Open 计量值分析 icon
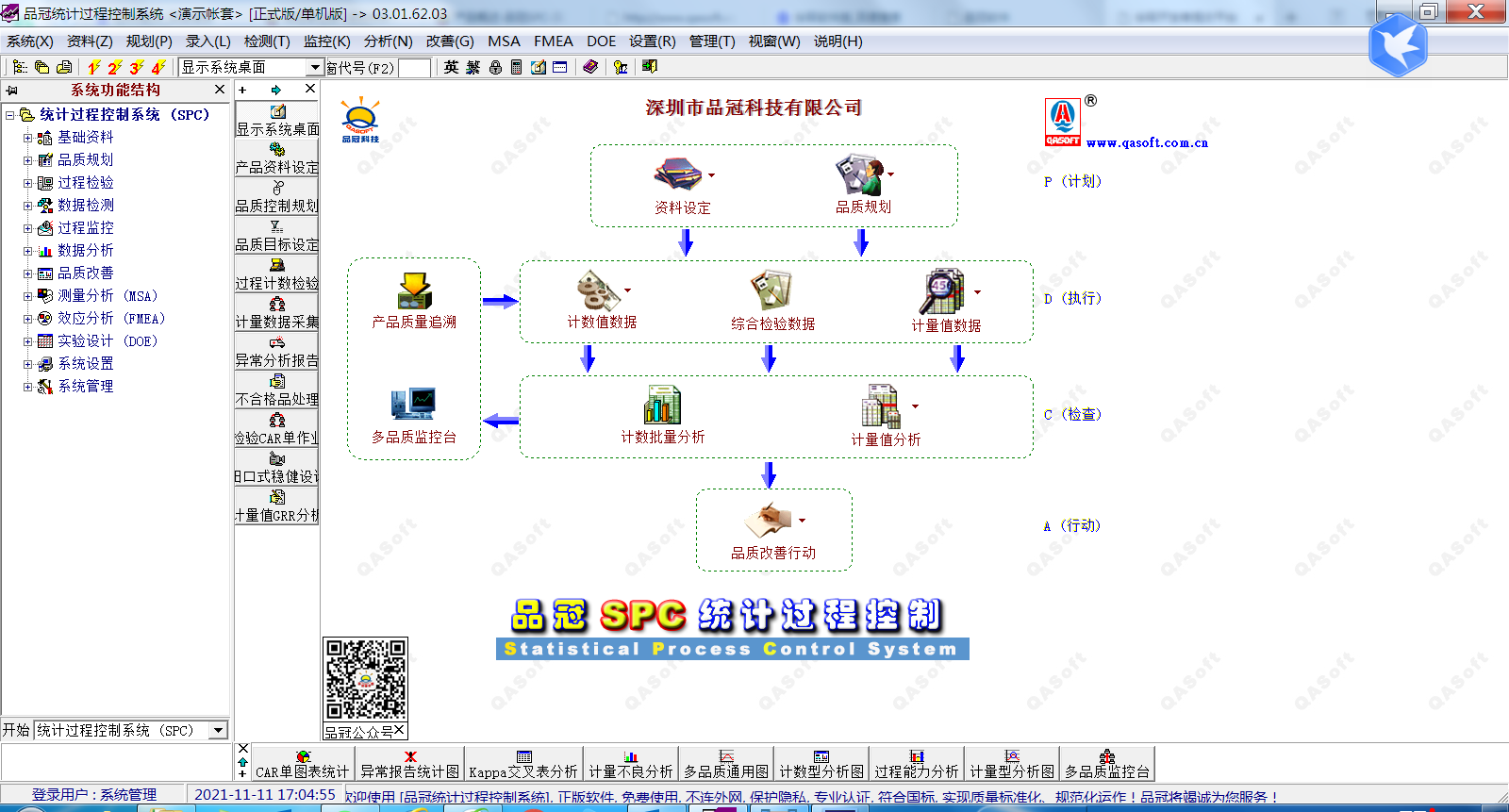This screenshot has height=812, width=1509. point(881,406)
